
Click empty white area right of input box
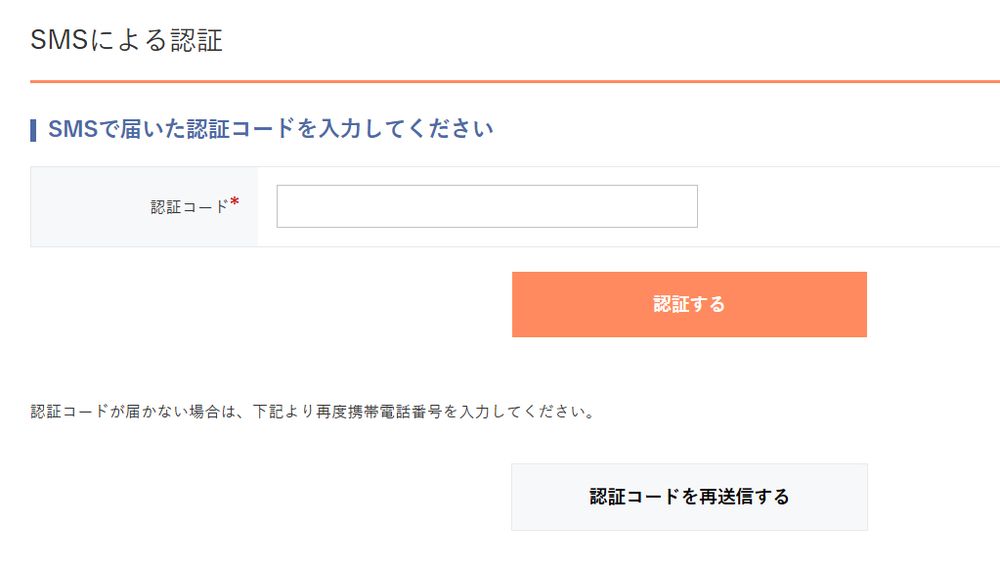coord(848,207)
